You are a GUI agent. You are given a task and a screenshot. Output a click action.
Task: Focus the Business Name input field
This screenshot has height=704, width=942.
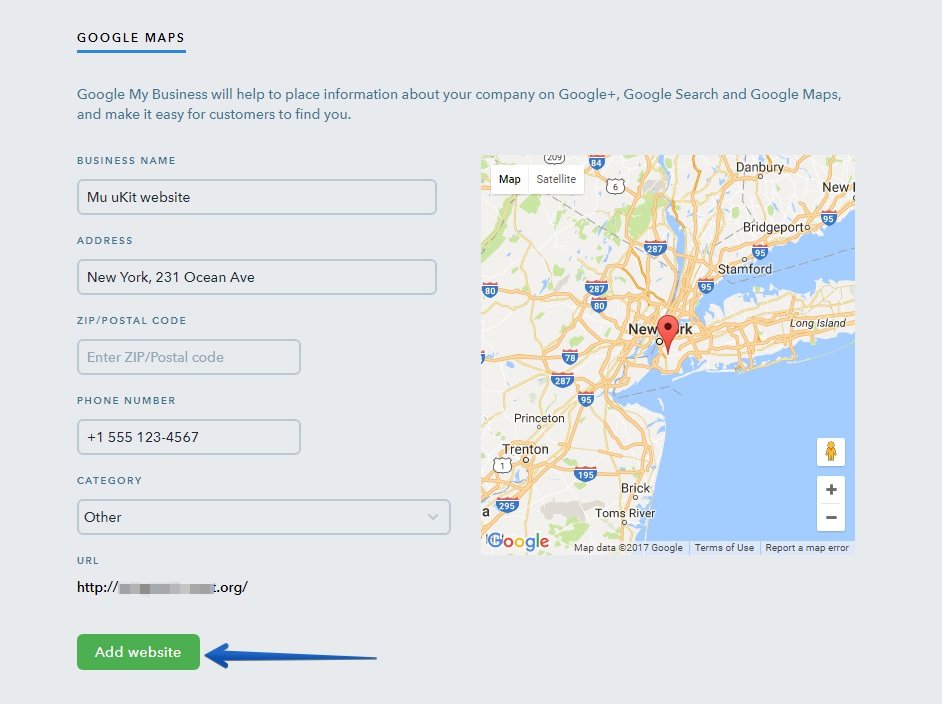pos(257,197)
